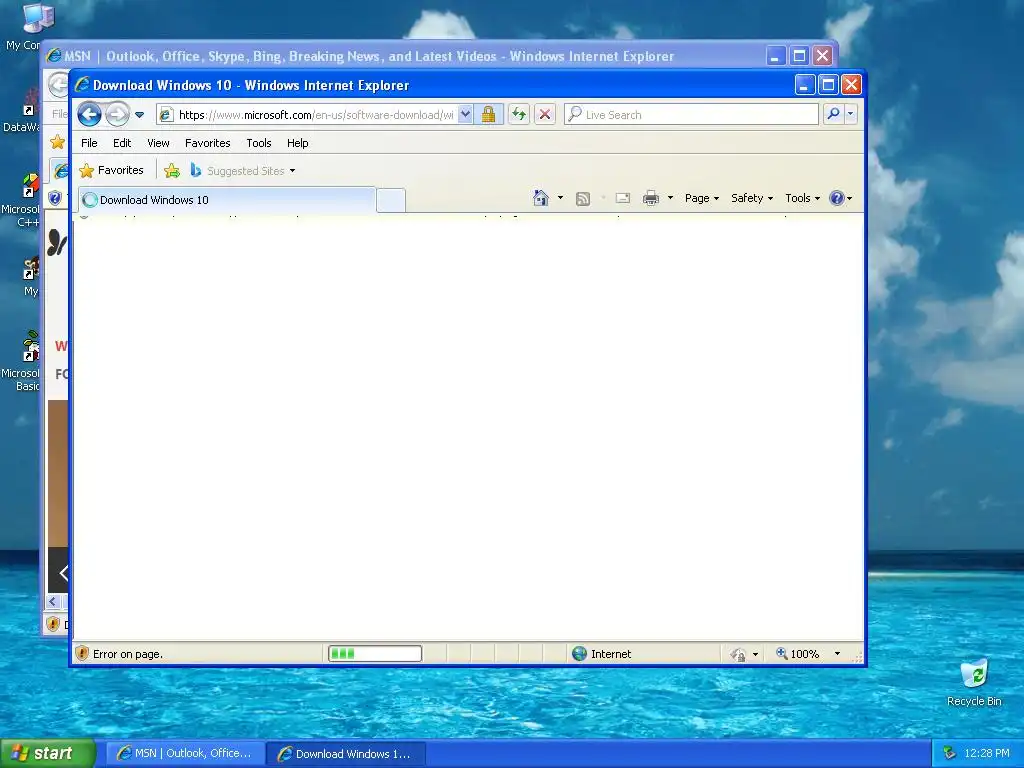Open the Tools menu in the menu bar
Screen dimensions: 1024x768
259,143
